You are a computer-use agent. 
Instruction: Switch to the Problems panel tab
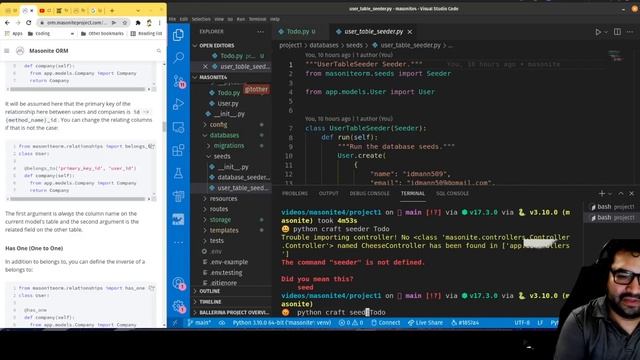click(295, 193)
